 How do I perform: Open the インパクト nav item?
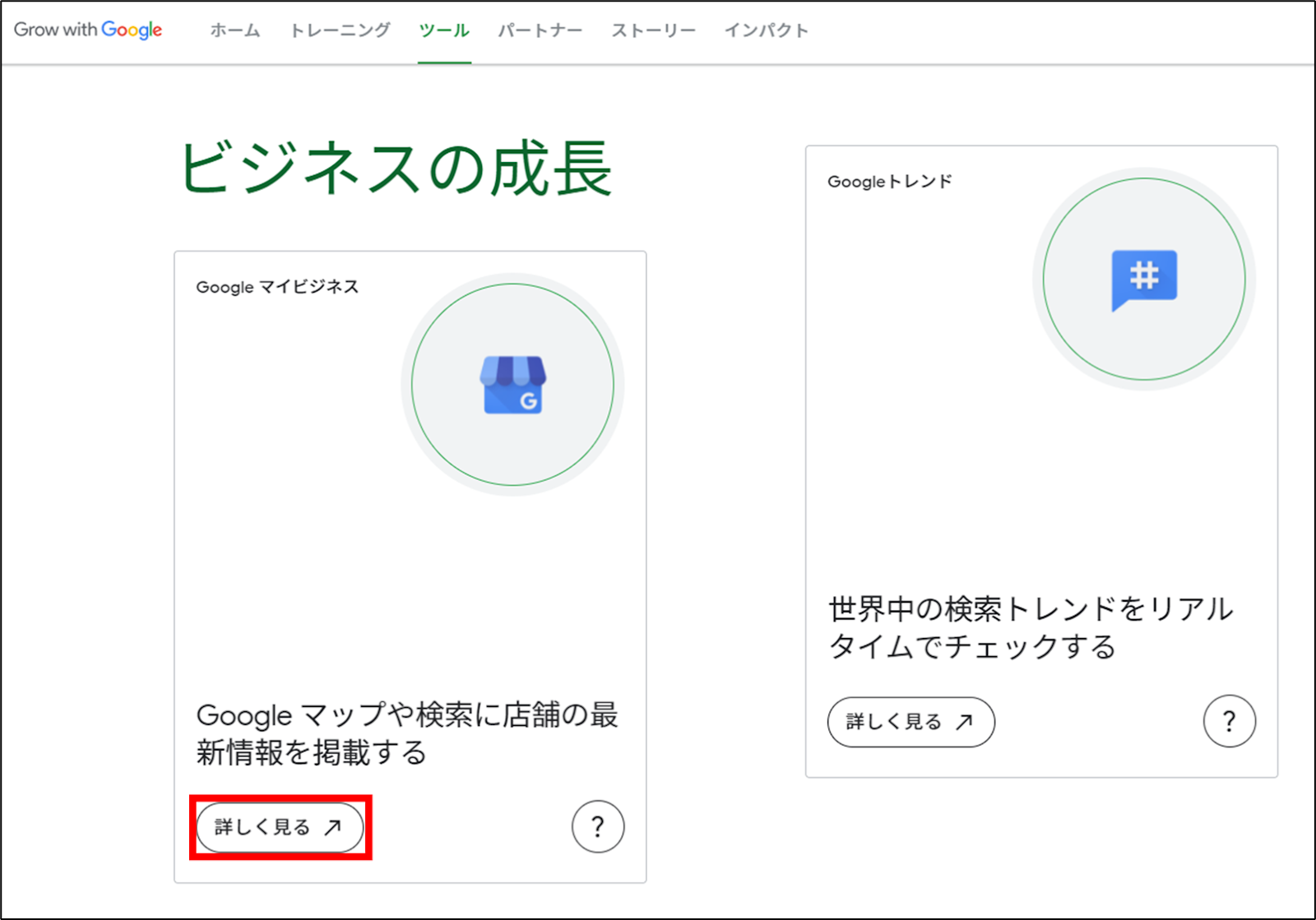coord(767,30)
